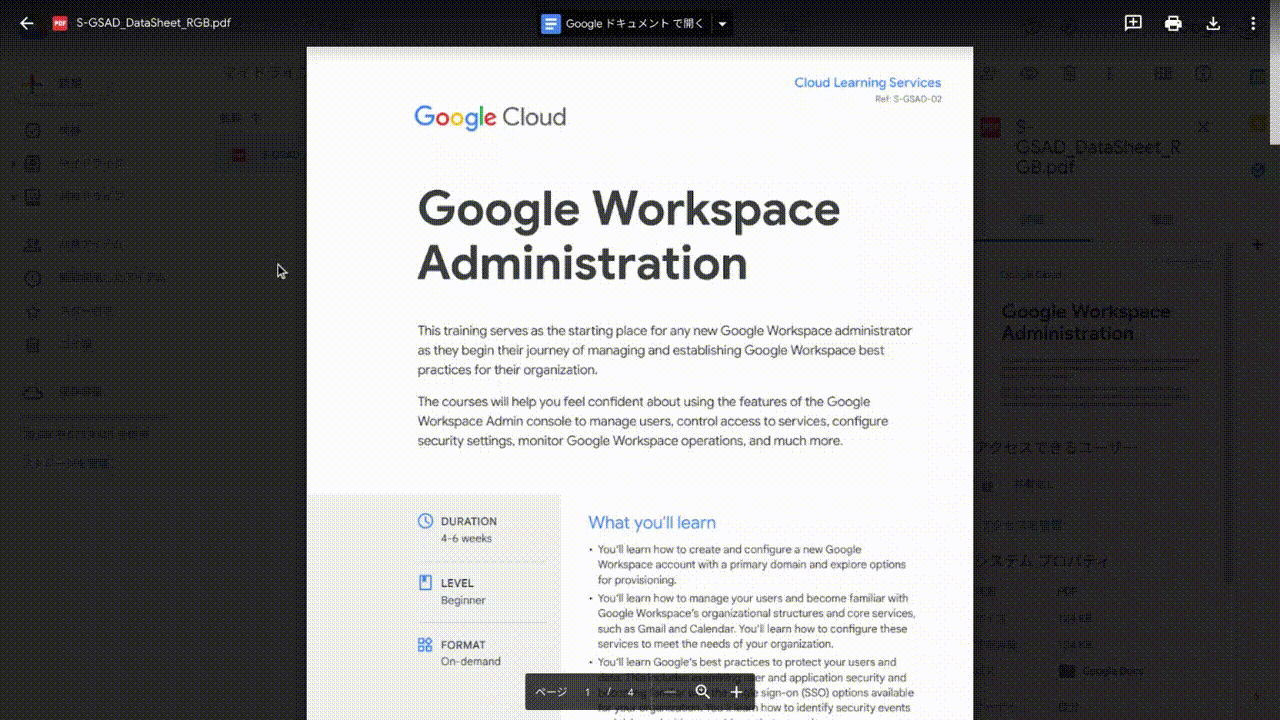Click the "What you'll learn" heading

tap(652, 522)
